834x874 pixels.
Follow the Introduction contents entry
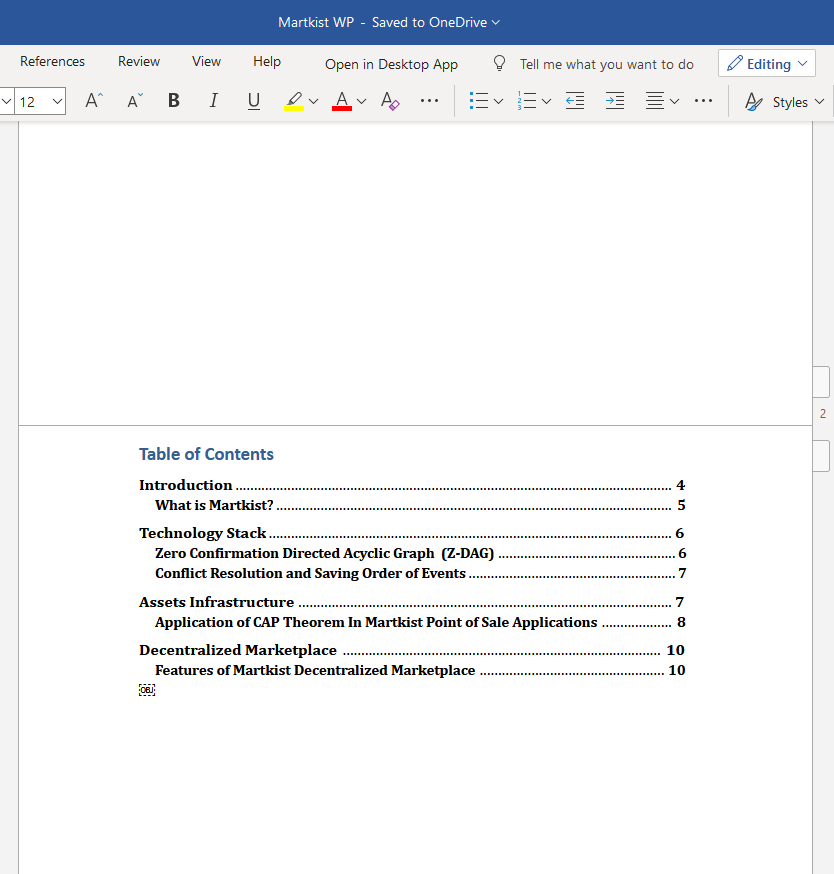[x=412, y=485]
